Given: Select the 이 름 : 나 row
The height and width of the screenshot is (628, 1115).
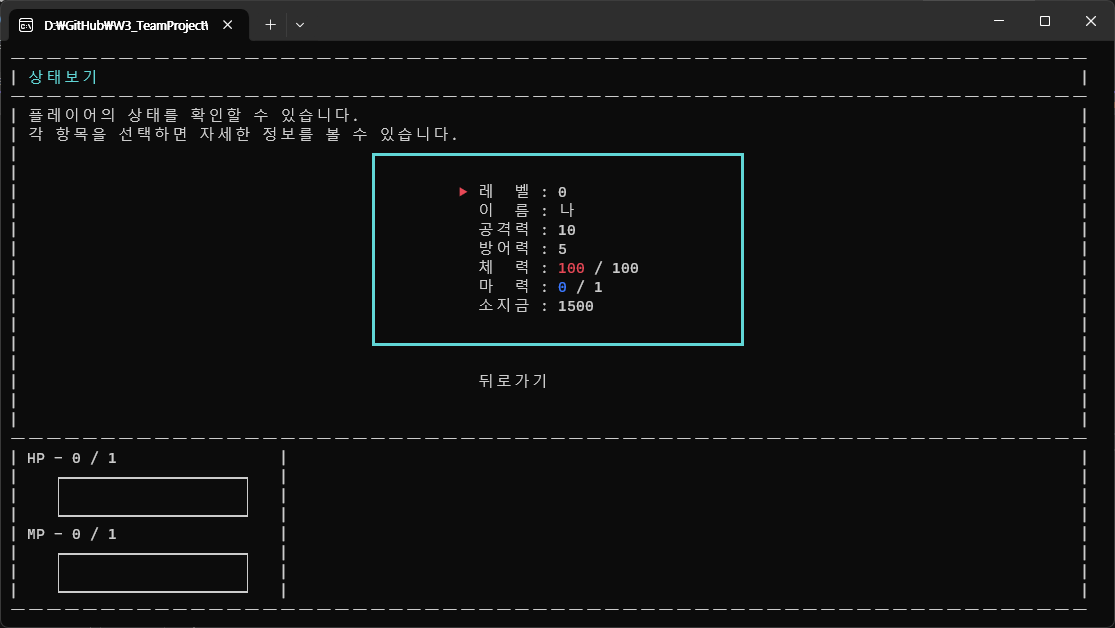Looking at the screenshot, I should coord(526,211).
